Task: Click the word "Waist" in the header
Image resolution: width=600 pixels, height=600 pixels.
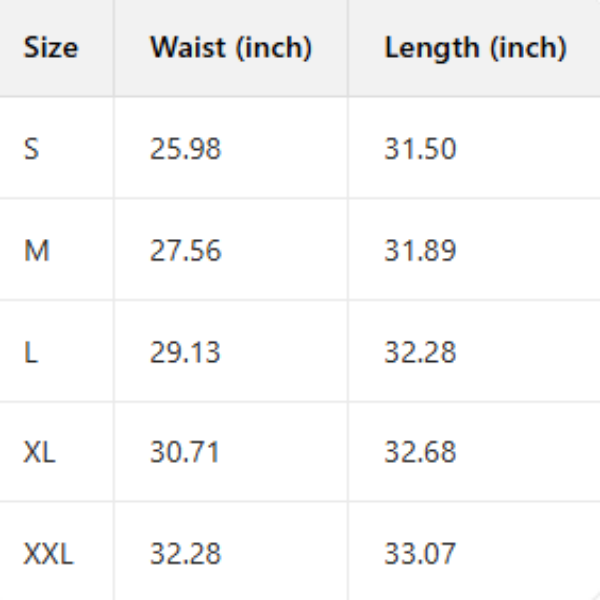Action: [186, 47]
